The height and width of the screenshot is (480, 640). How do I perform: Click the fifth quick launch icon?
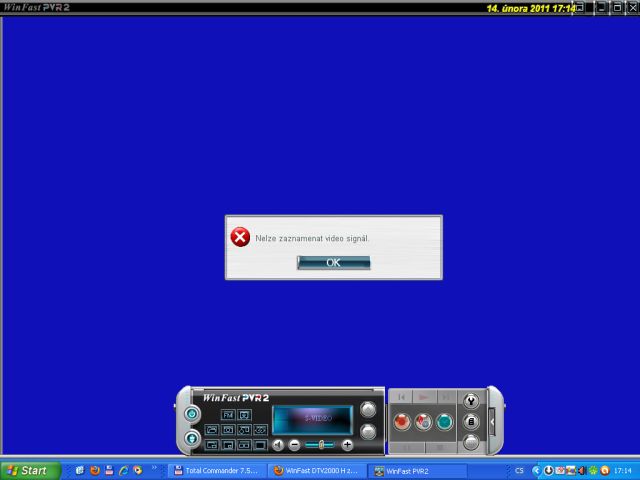[x=138, y=471]
